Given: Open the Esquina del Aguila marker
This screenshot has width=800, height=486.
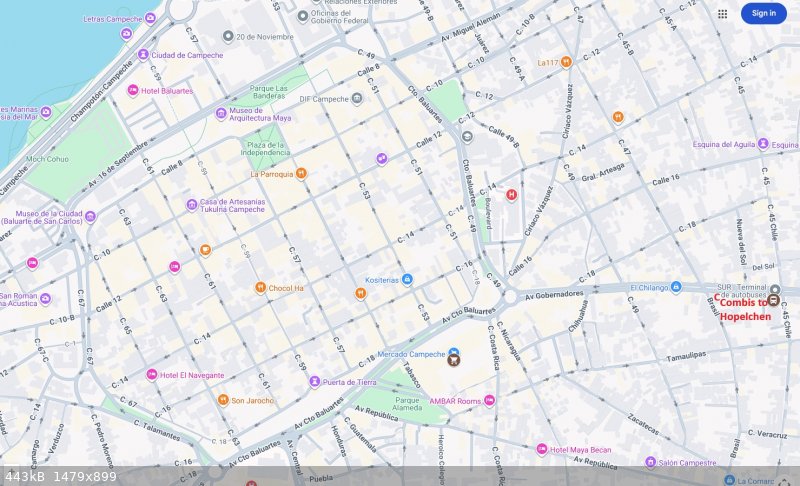Looking at the screenshot, I should pyautogui.click(x=763, y=144).
